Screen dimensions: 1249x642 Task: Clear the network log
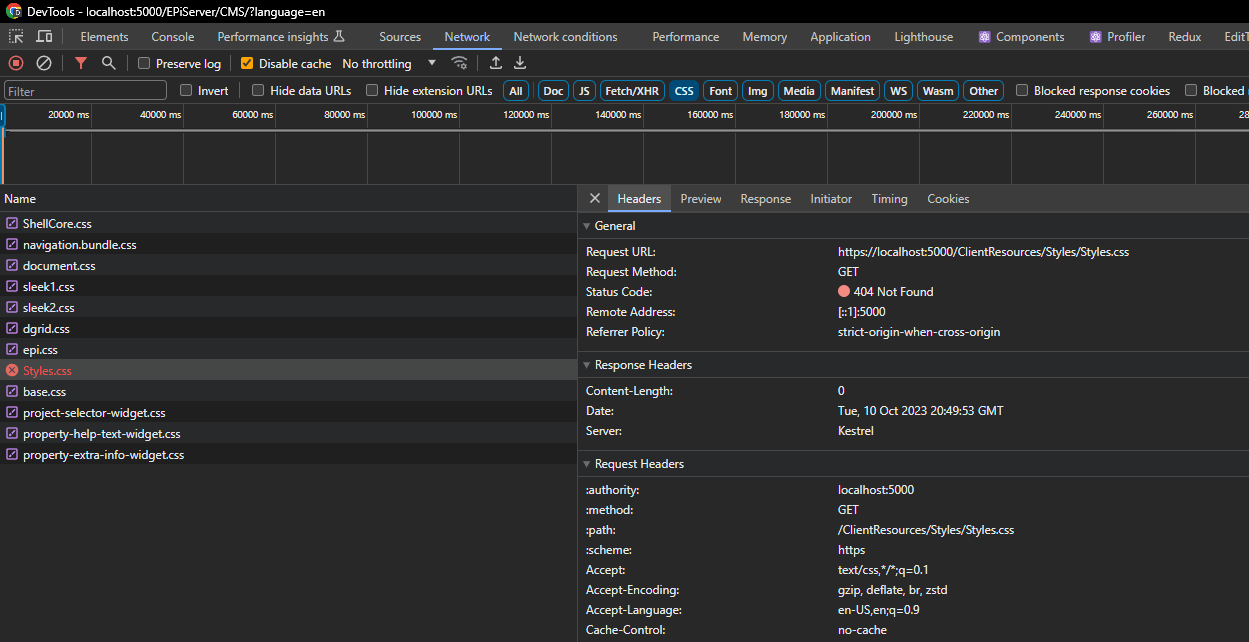[x=44, y=63]
